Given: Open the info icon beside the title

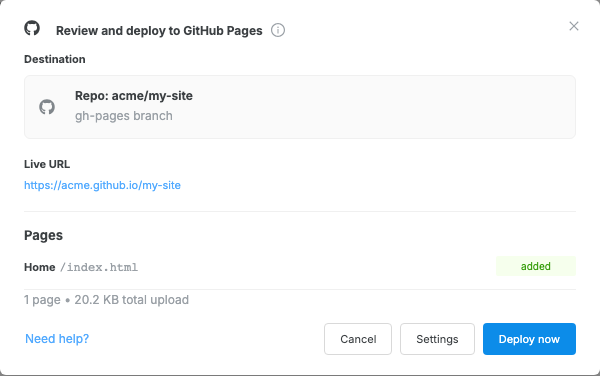Looking at the screenshot, I should click(x=278, y=30).
